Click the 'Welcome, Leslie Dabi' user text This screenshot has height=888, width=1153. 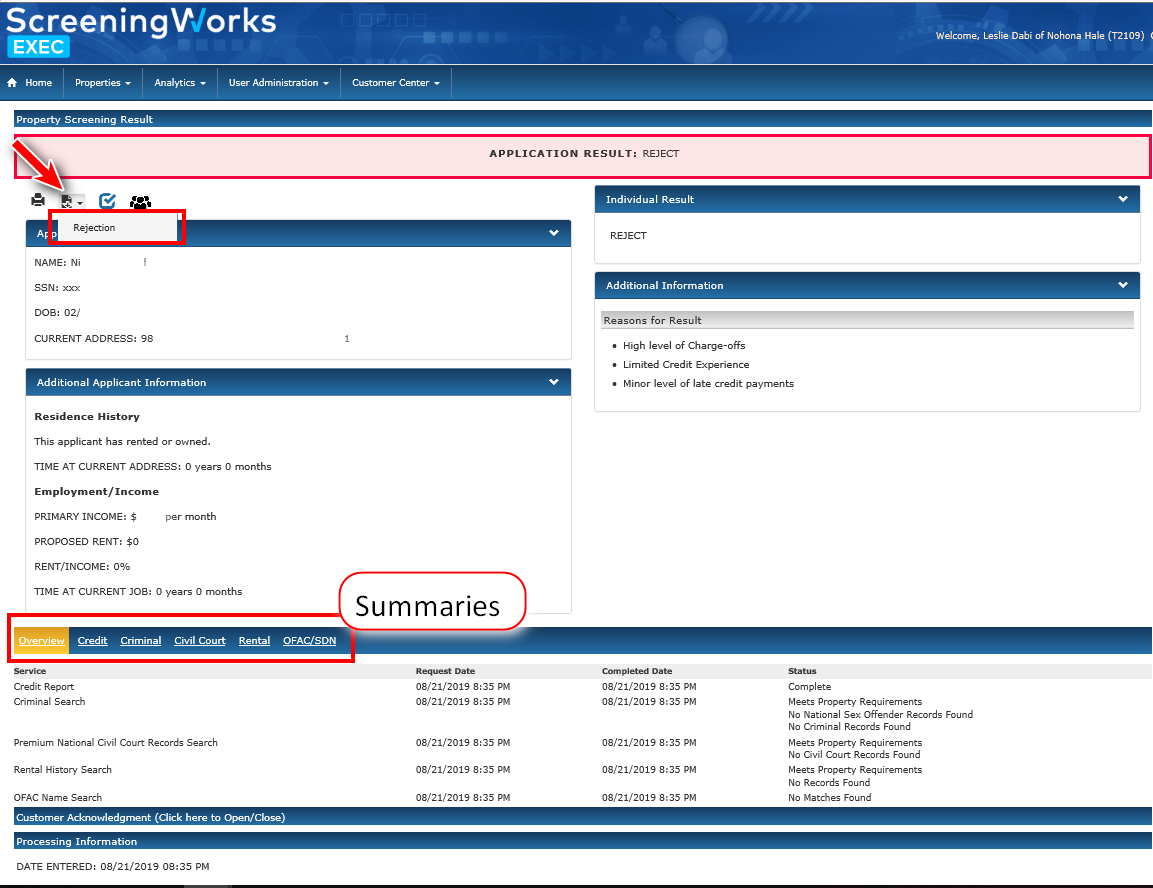1040,35
